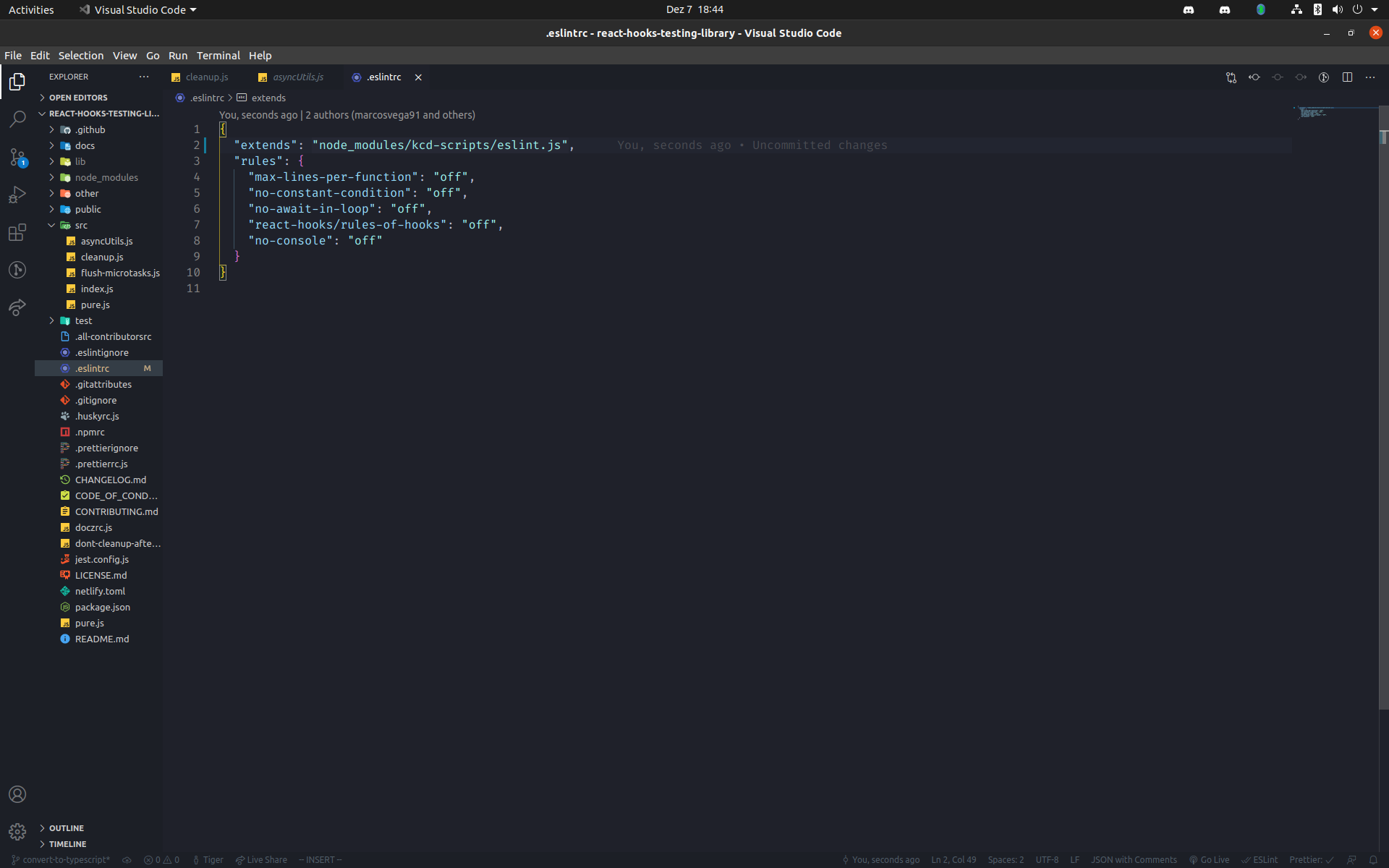
Task: Open the Search view in activity bar
Action: pyautogui.click(x=17, y=119)
